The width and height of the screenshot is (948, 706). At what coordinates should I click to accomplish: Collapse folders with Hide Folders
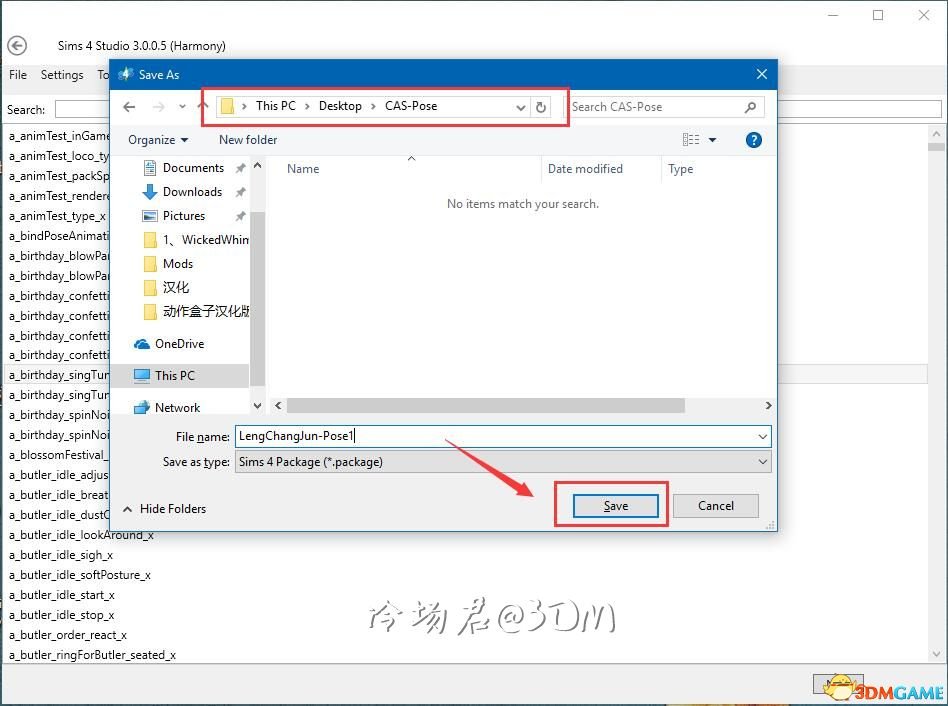164,509
